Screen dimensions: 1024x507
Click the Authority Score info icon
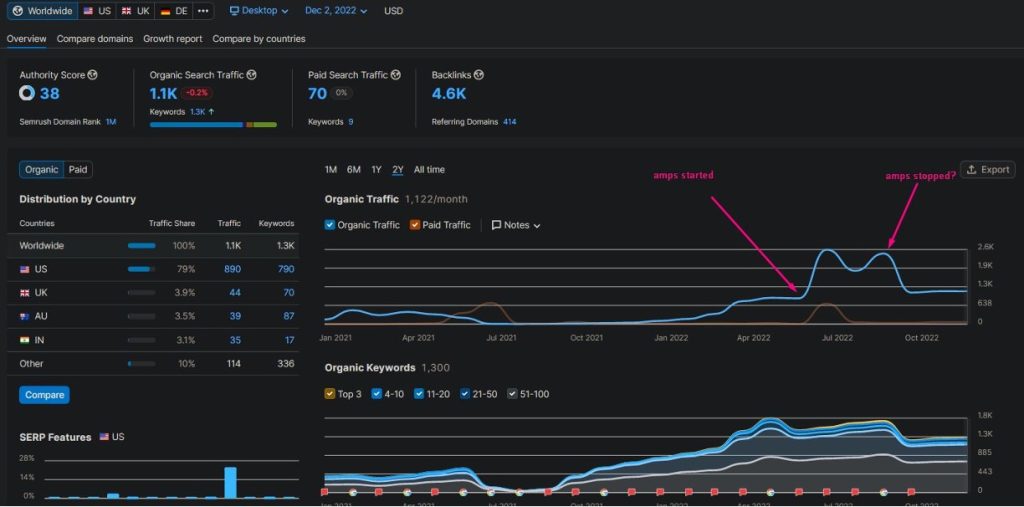tap(93, 75)
